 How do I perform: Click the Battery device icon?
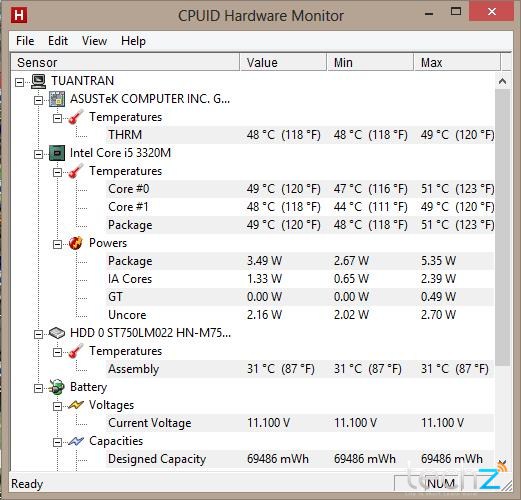[x=57, y=387]
